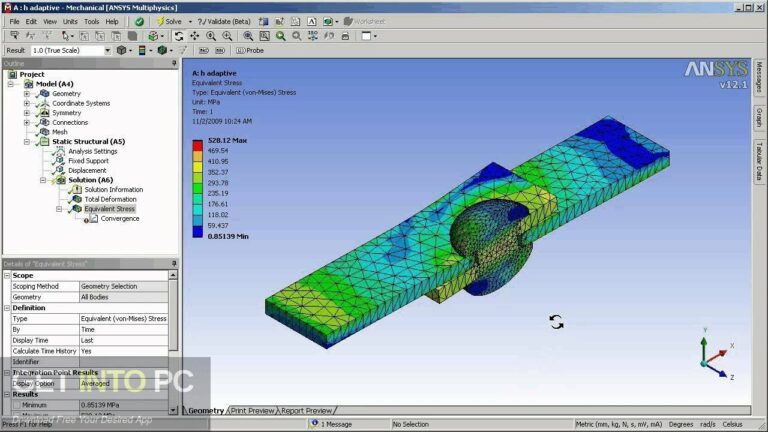The width and height of the screenshot is (768, 432).
Task: Open the Solve dropdown arrow
Action: point(190,22)
